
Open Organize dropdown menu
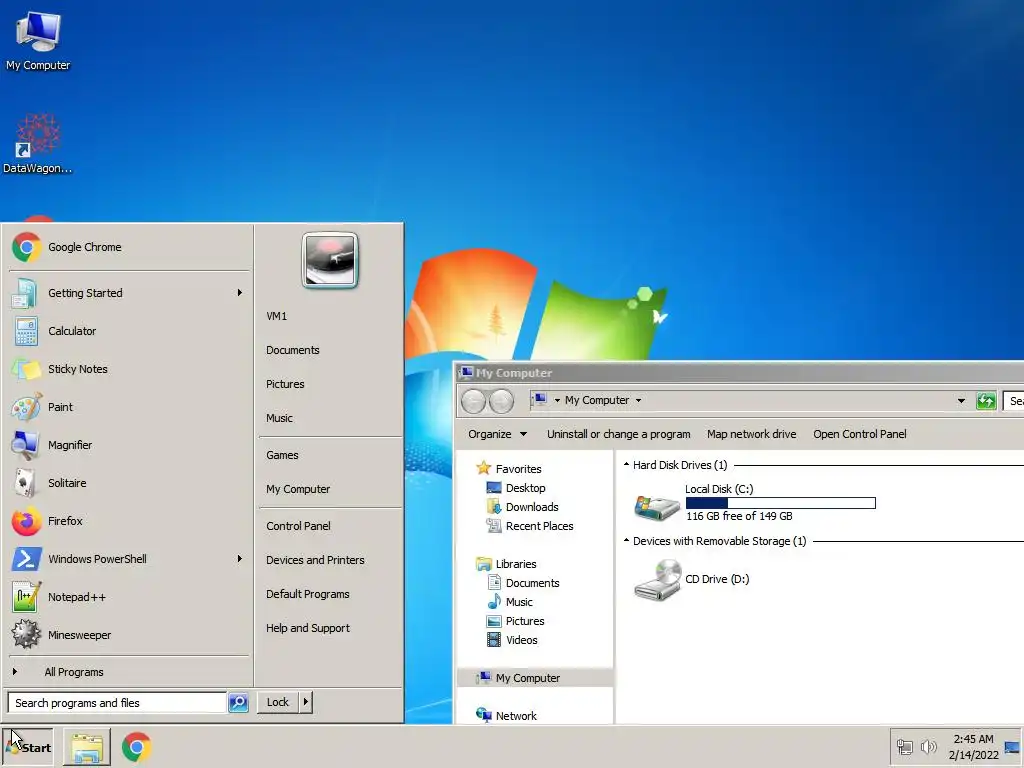[497, 434]
